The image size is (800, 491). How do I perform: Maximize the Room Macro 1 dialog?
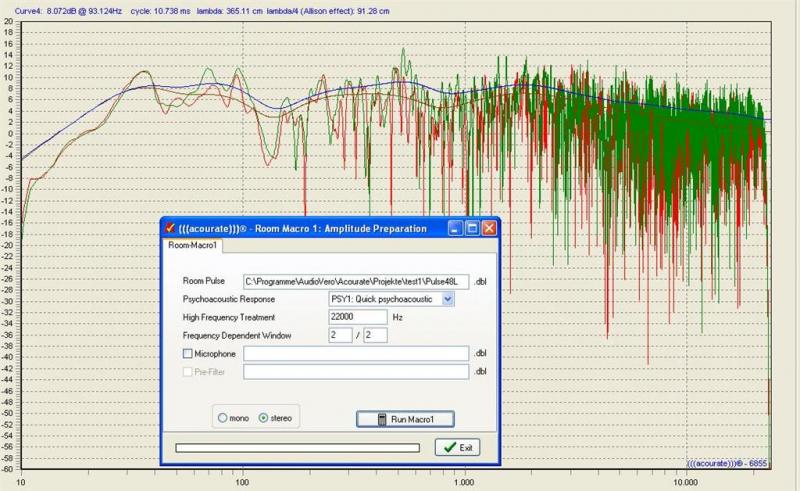472,228
